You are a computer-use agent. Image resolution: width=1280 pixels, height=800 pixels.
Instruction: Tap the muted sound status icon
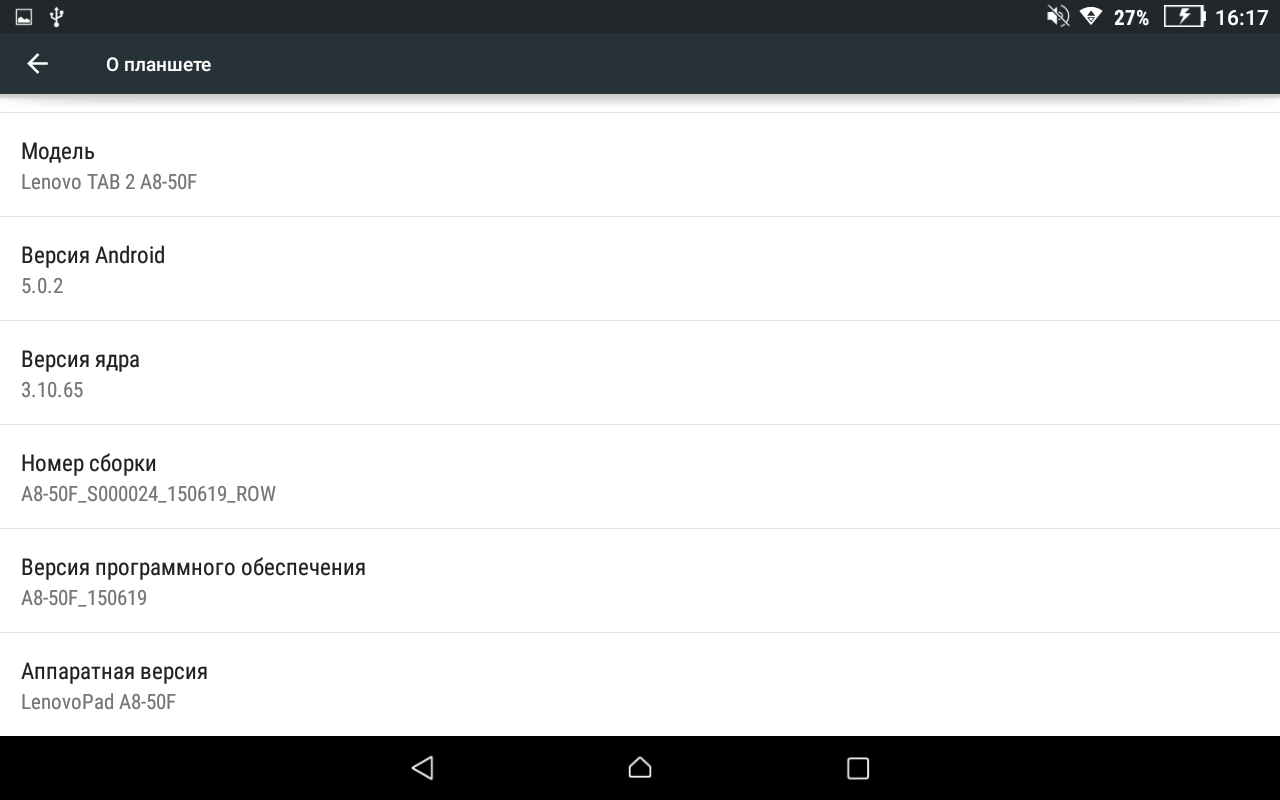point(1058,16)
